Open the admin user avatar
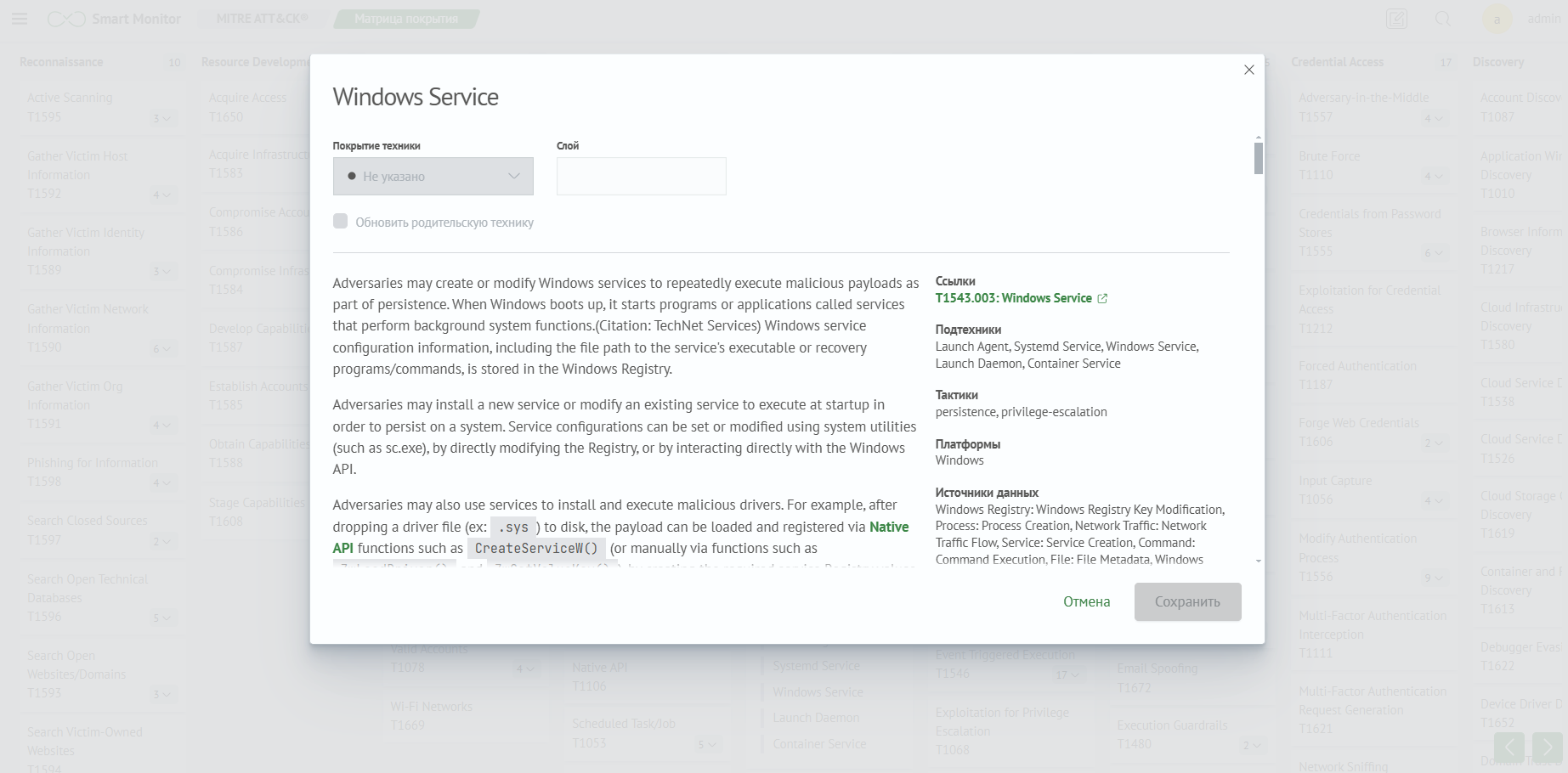The width and height of the screenshot is (1568, 773). pos(1497,19)
